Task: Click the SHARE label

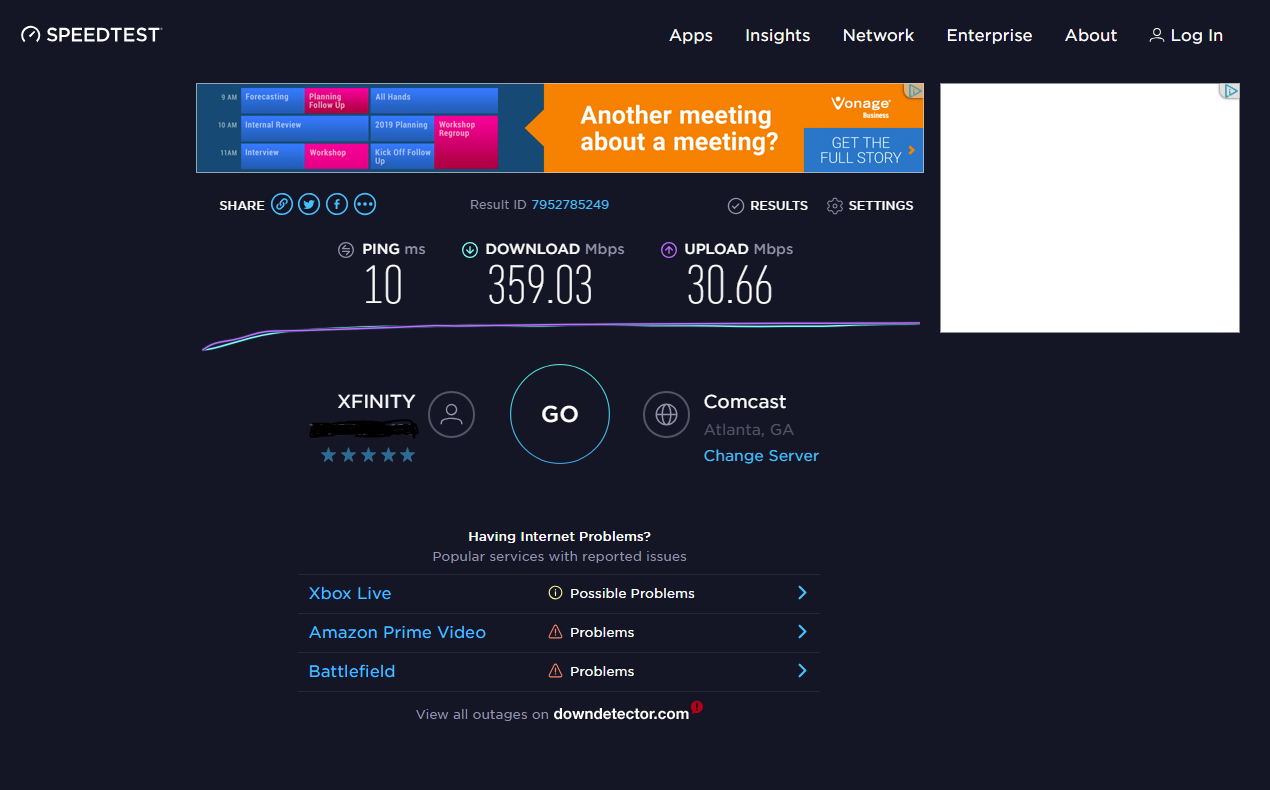Action: point(242,206)
